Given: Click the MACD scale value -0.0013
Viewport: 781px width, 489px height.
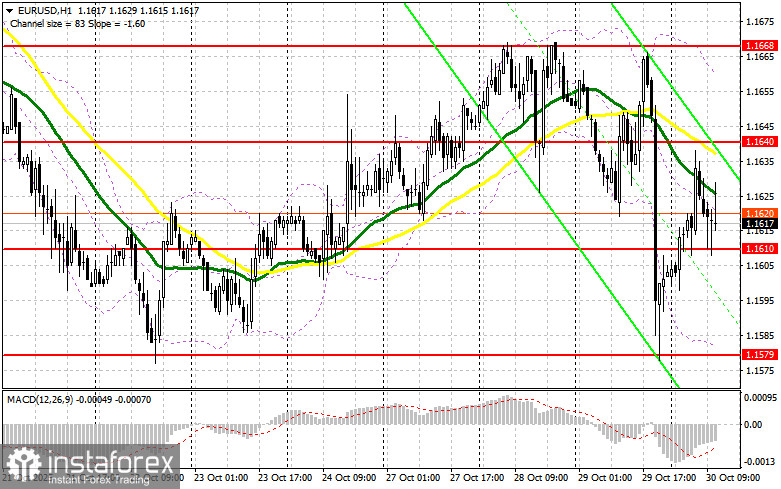Looking at the screenshot, I should coord(760,462).
